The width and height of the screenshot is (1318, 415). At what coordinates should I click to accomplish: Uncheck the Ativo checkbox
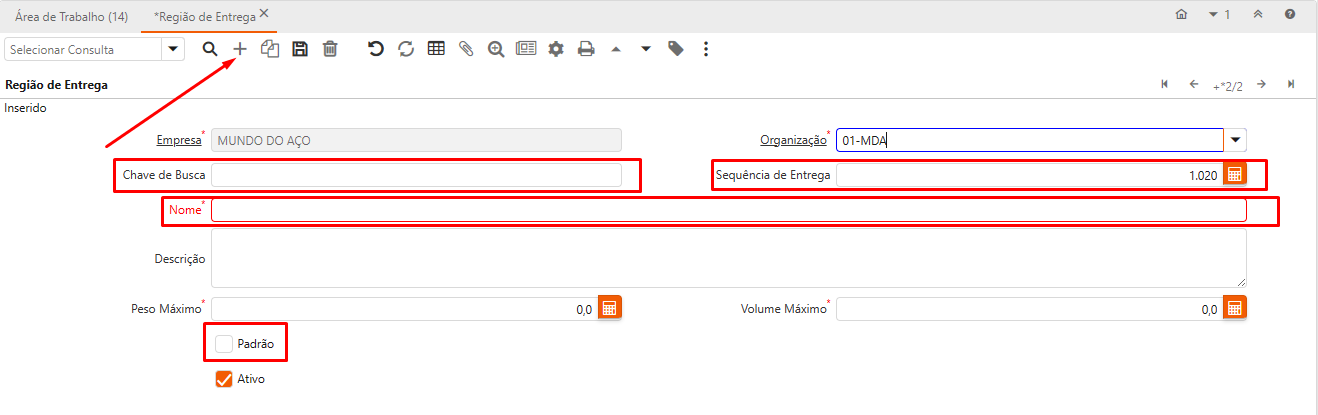(x=224, y=379)
